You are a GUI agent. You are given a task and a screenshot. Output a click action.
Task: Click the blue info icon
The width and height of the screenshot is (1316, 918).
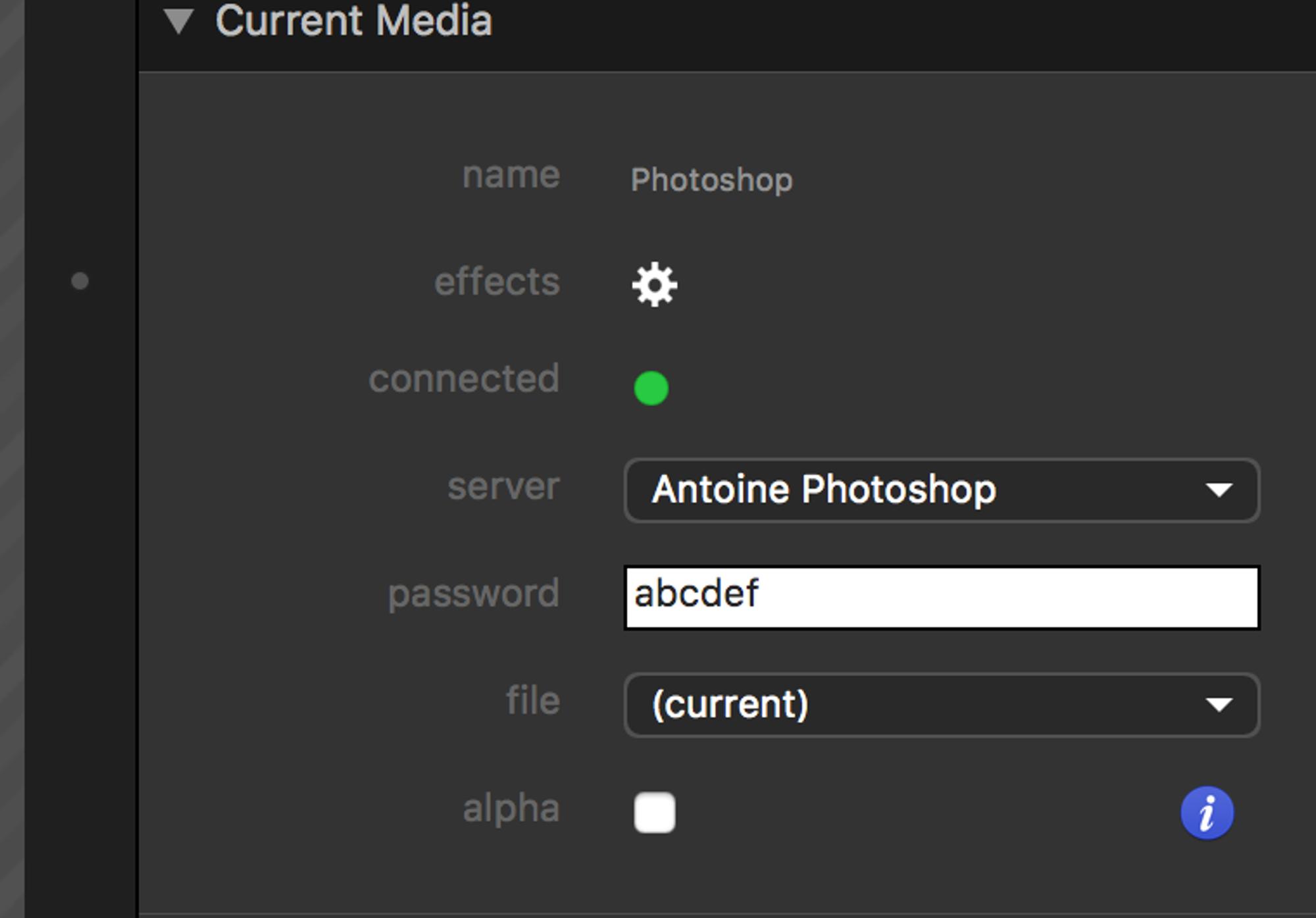point(1207,813)
